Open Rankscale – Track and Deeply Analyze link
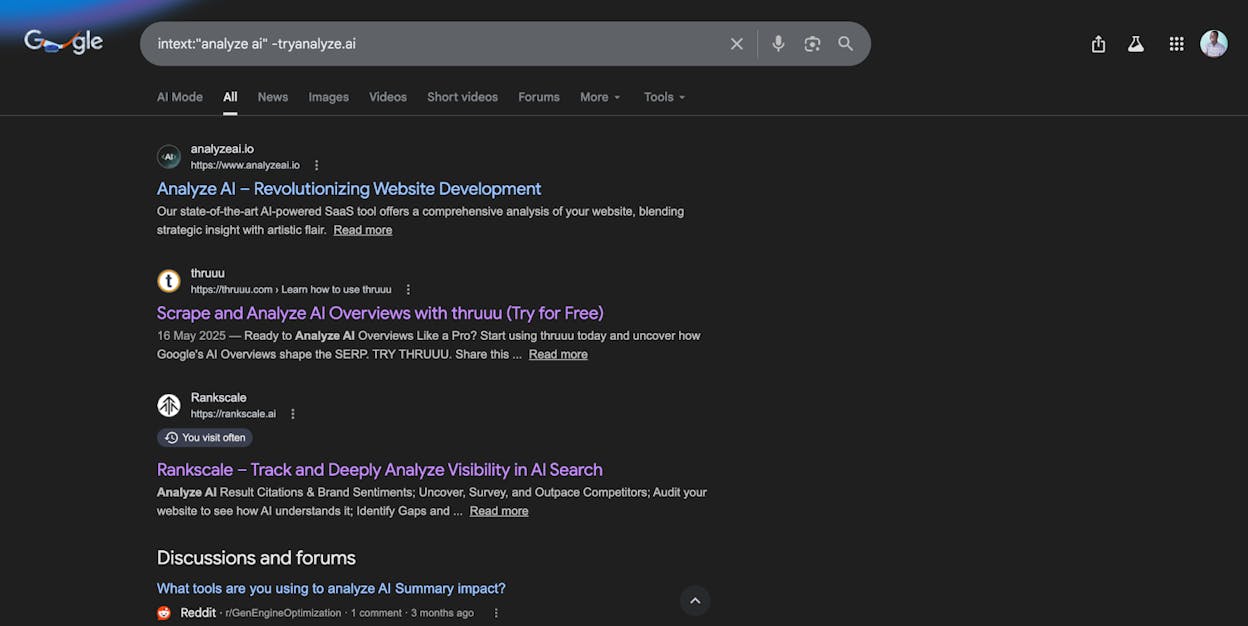This screenshot has height=626, width=1248. click(380, 469)
